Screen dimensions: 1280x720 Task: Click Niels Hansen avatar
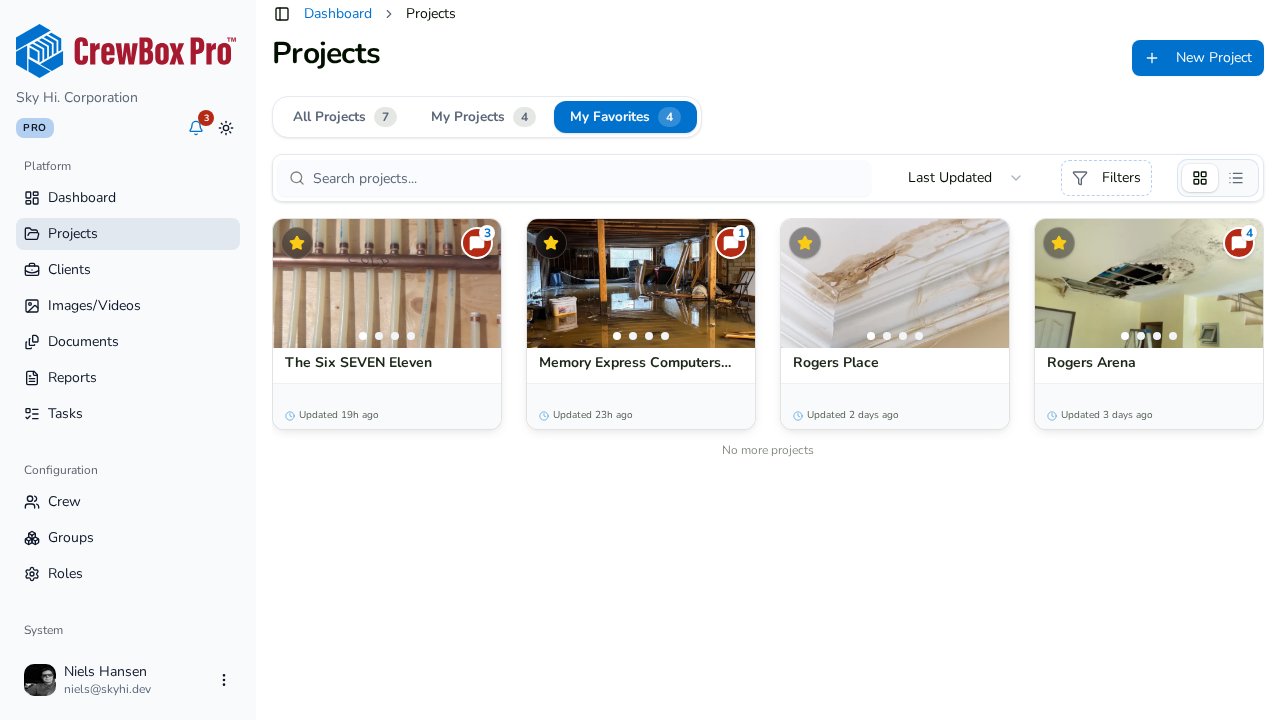tap(40, 680)
